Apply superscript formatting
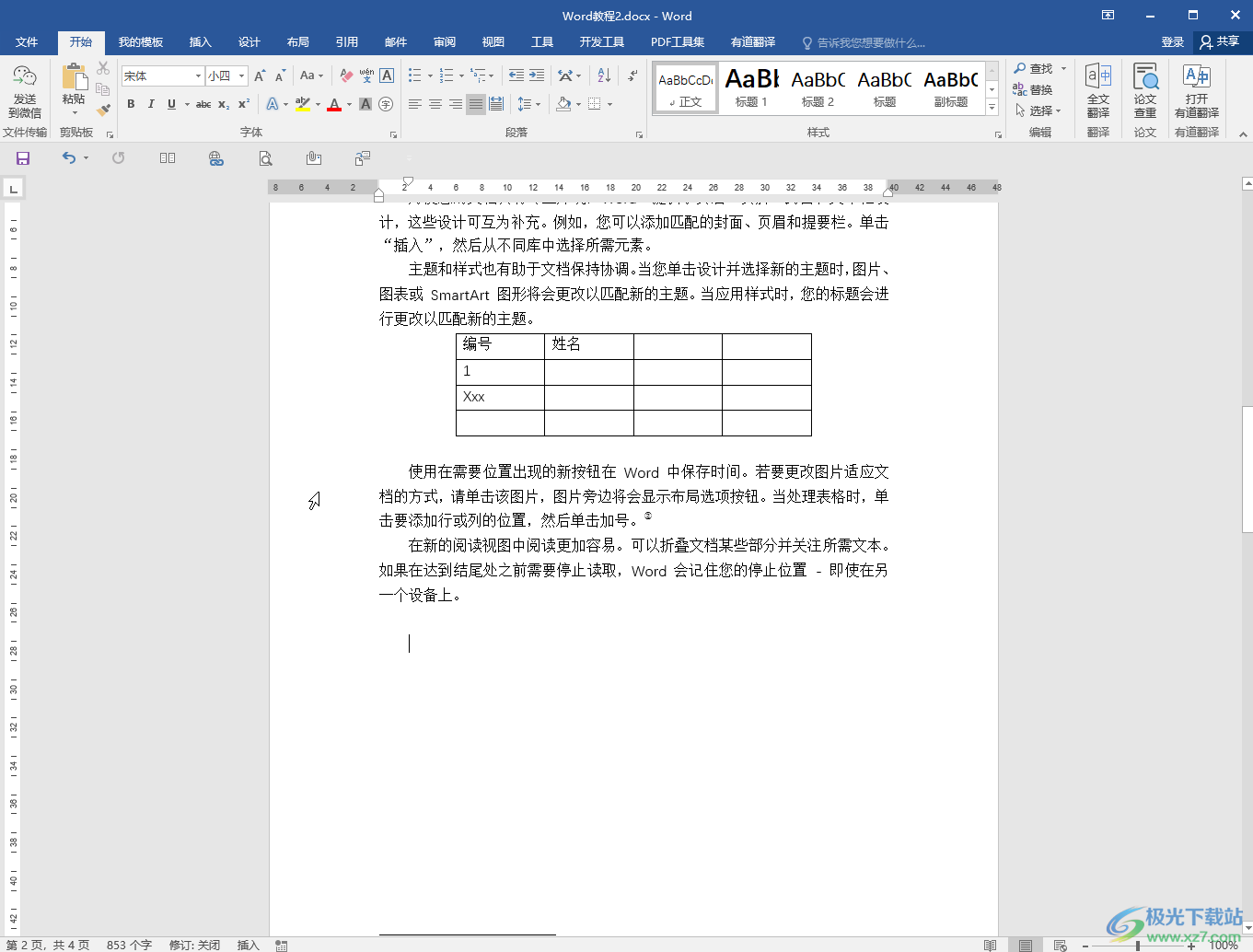1253x952 pixels. coord(244,104)
